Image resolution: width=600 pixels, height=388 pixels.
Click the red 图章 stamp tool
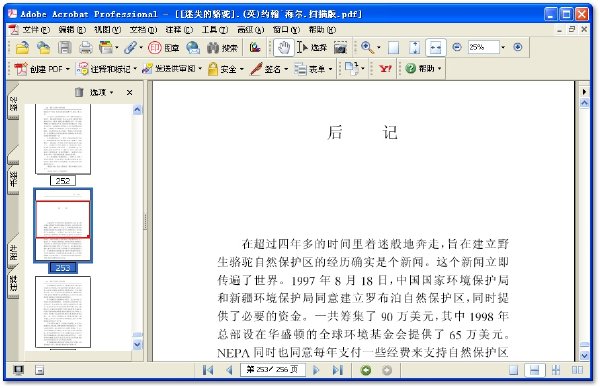(163, 48)
